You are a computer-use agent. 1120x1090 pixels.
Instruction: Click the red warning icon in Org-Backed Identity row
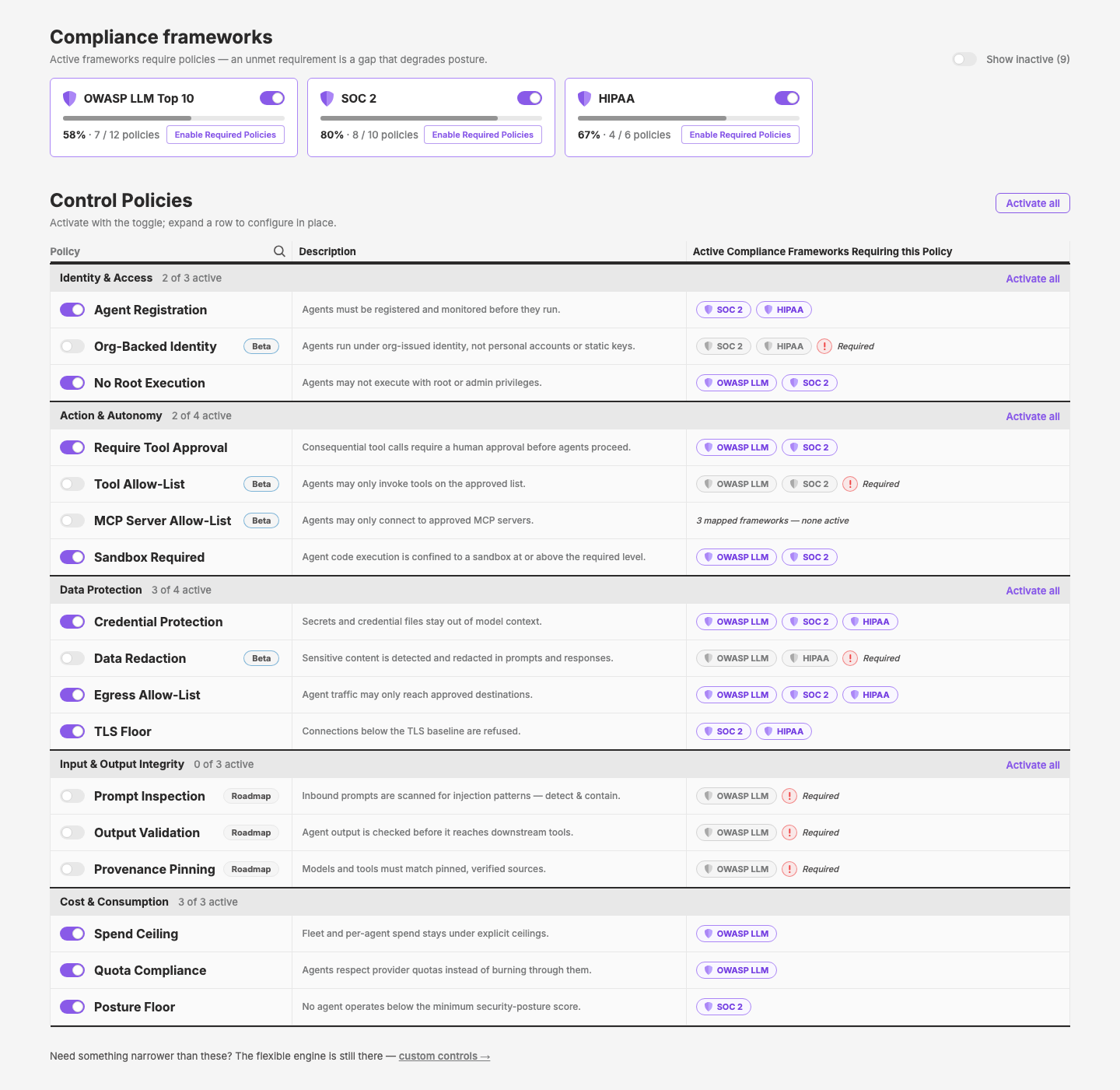(x=825, y=346)
